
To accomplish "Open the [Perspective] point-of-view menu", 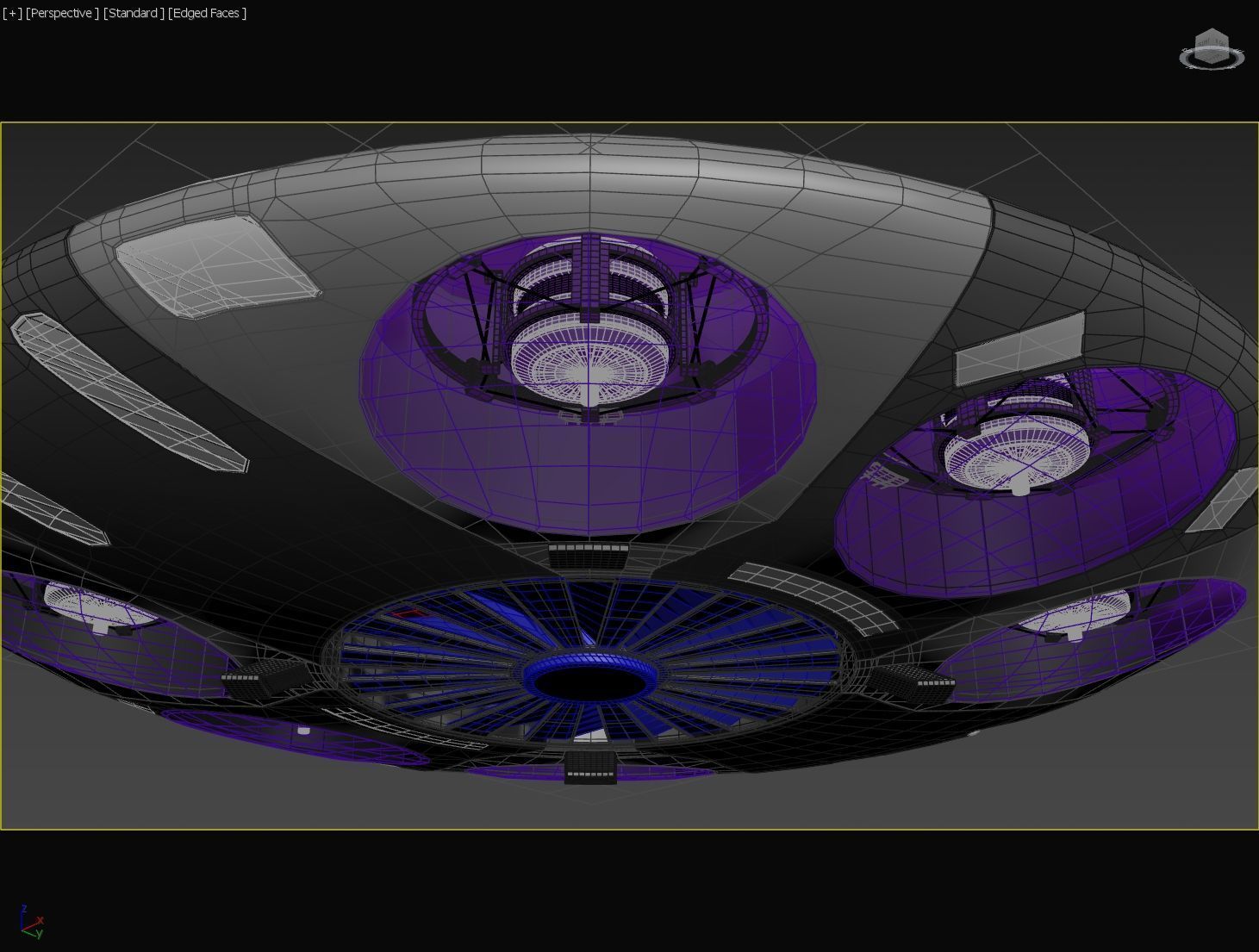I will pos(62,13).
